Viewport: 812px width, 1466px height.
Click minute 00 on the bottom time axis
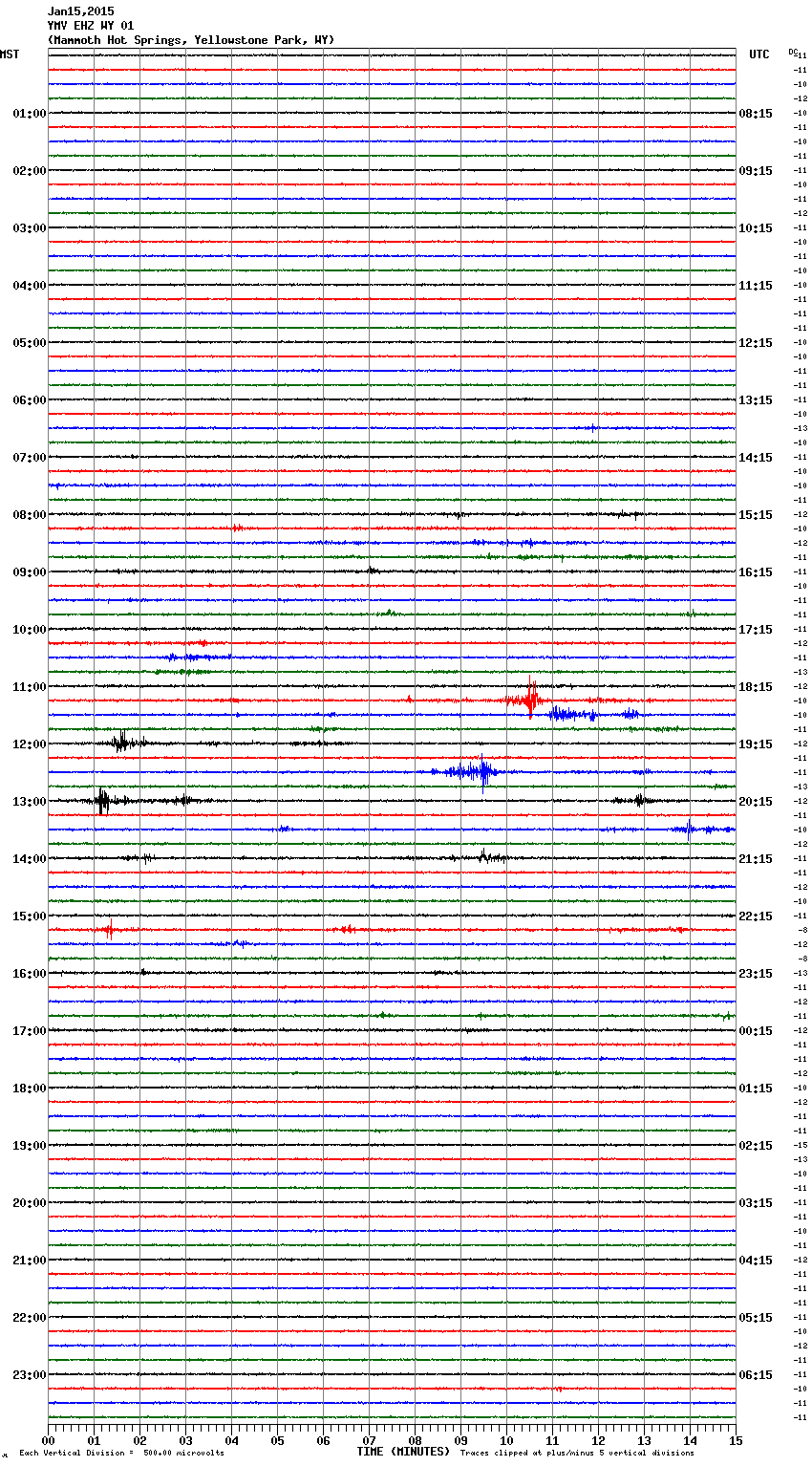coord(48,1440)
